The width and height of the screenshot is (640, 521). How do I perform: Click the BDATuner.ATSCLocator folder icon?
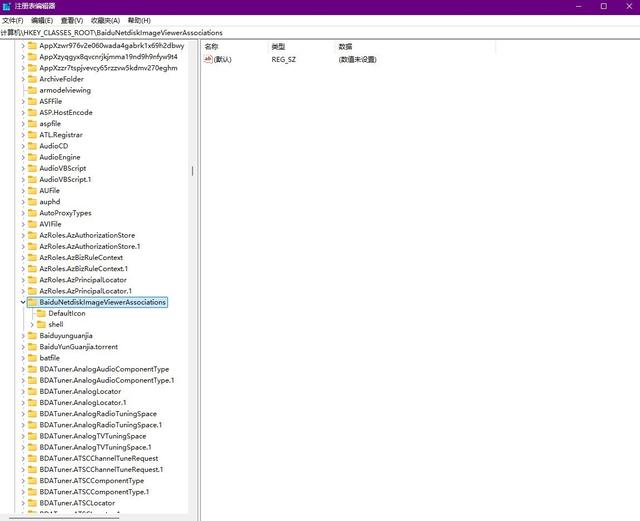(x=32, y=503)
